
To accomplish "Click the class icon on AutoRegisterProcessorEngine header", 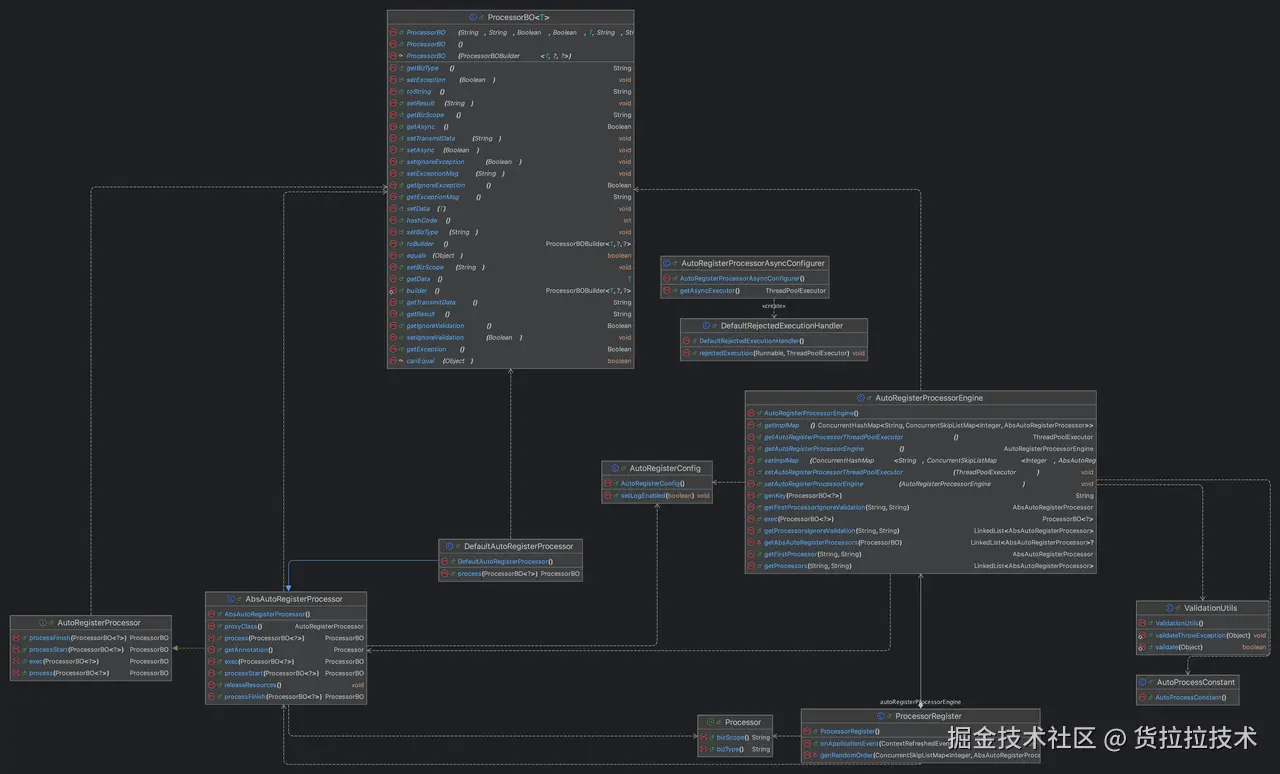I will tap(861, 398).
